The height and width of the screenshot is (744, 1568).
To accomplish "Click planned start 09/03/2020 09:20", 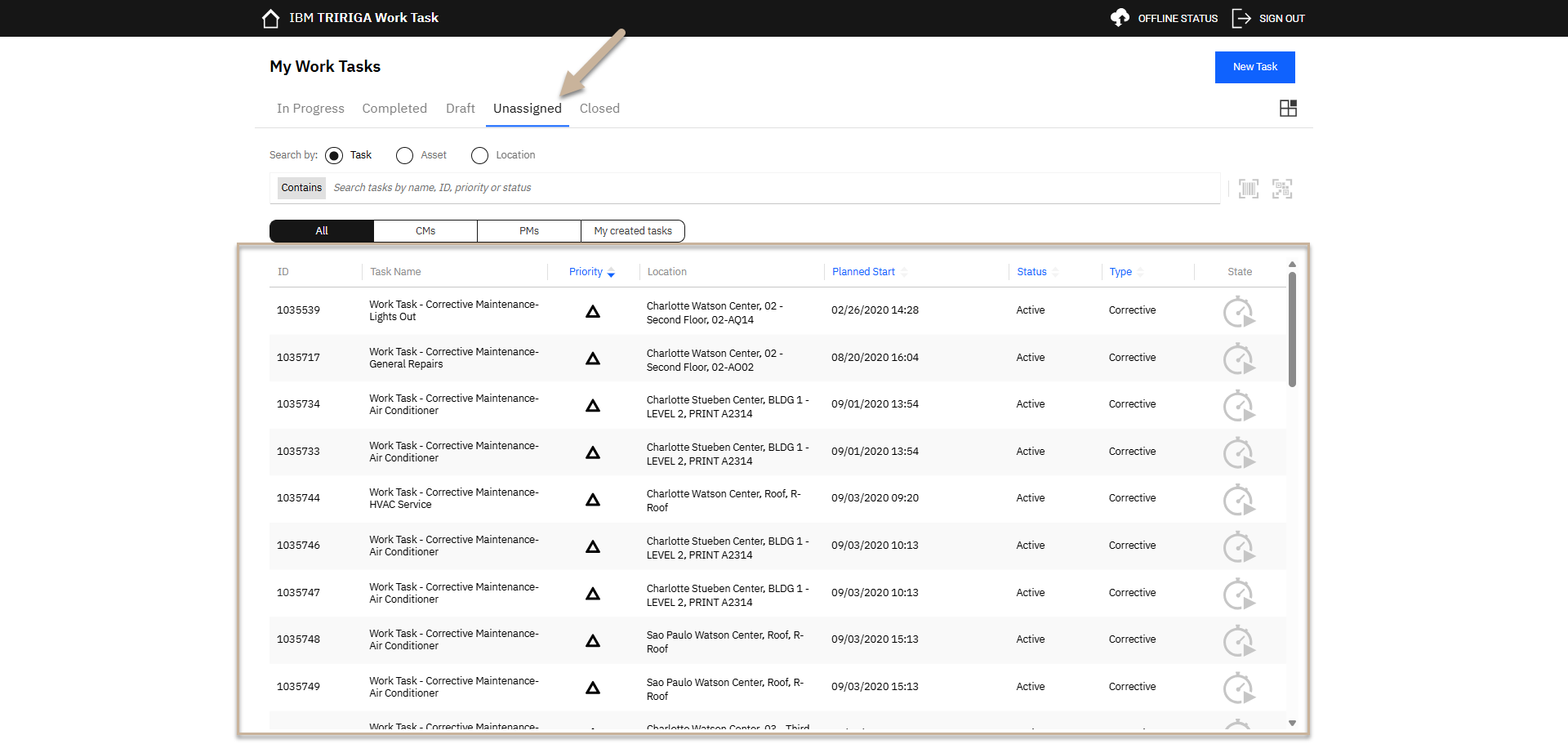I will (x=875, y=498).
